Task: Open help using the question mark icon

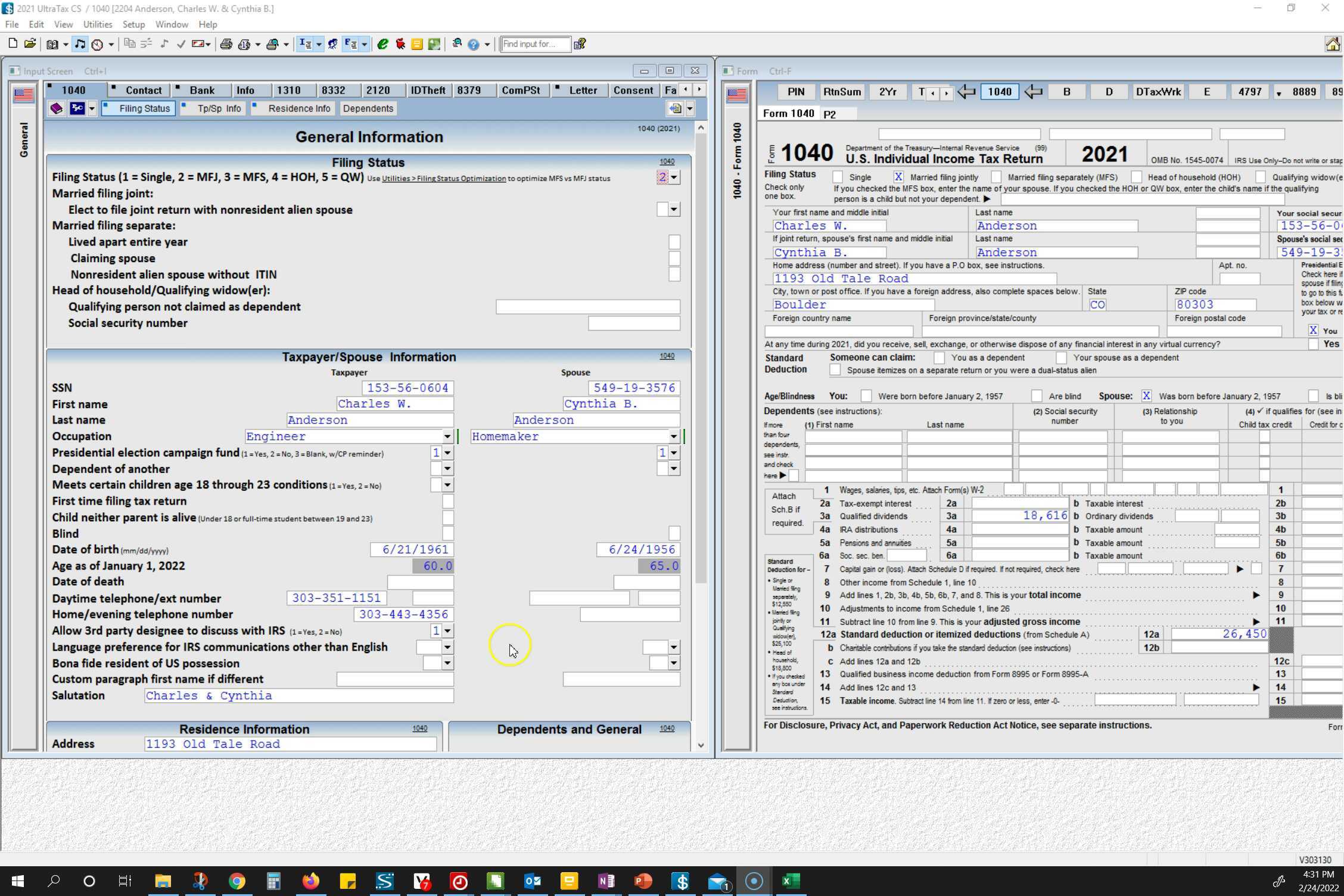Action: tap(474, 43)
